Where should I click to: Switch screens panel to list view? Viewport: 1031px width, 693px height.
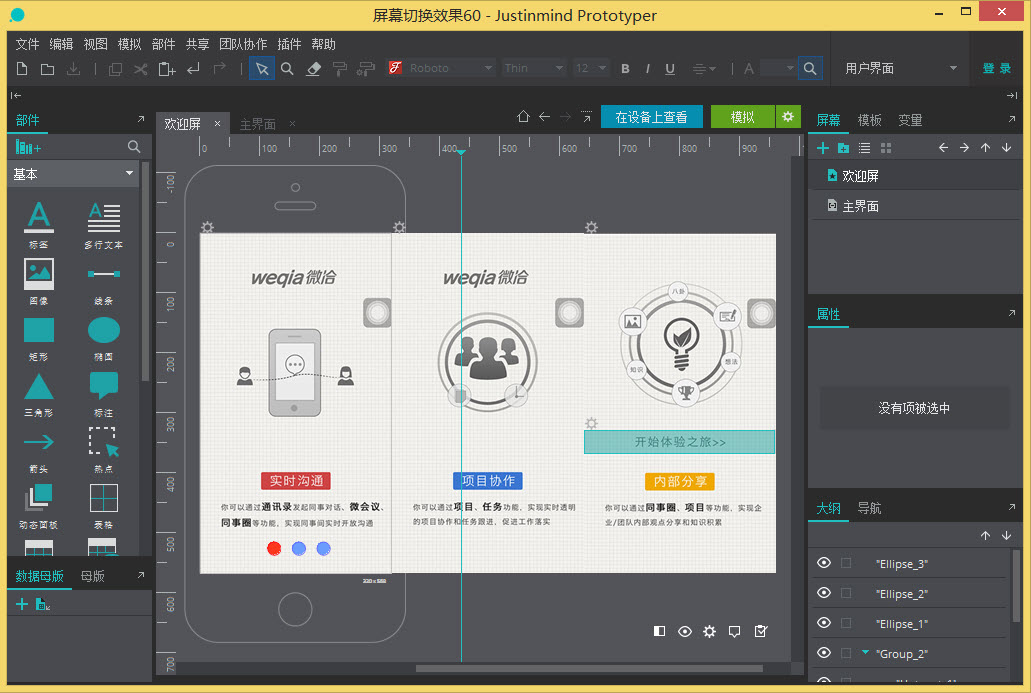[865, 148]
